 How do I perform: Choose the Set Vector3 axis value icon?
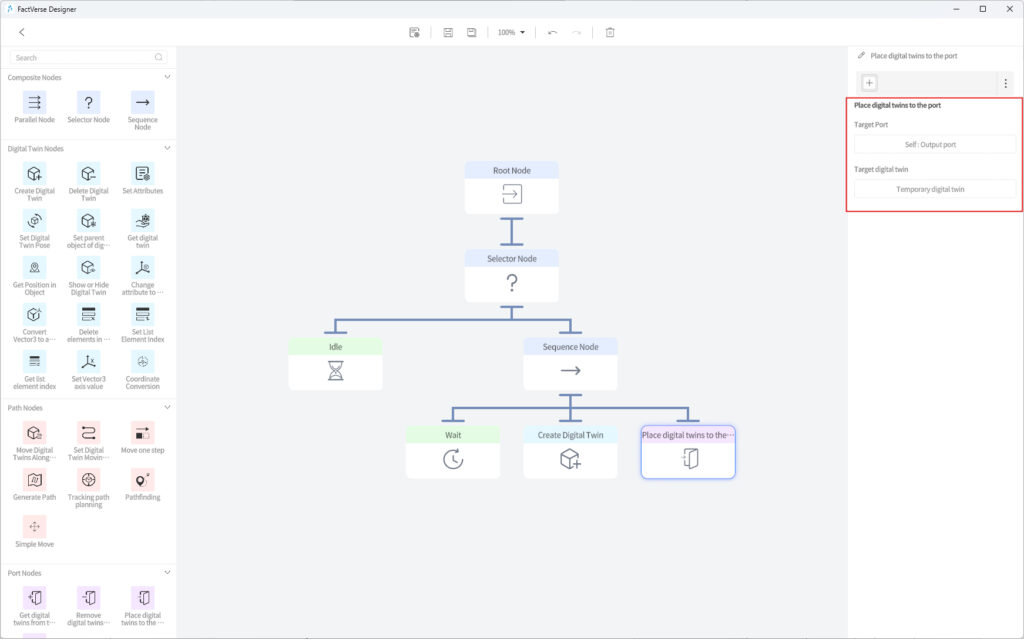[x=88, y=362]
